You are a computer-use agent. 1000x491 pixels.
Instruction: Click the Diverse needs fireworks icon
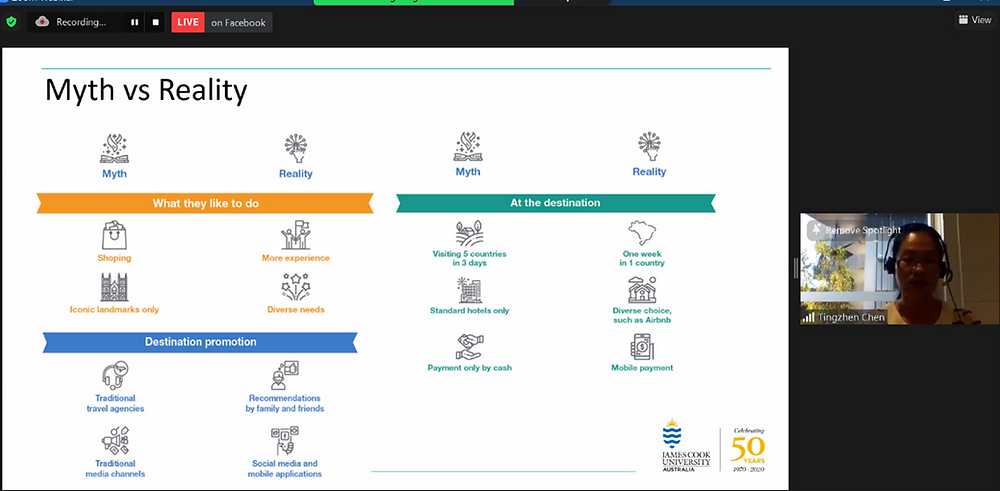[295, 287]
